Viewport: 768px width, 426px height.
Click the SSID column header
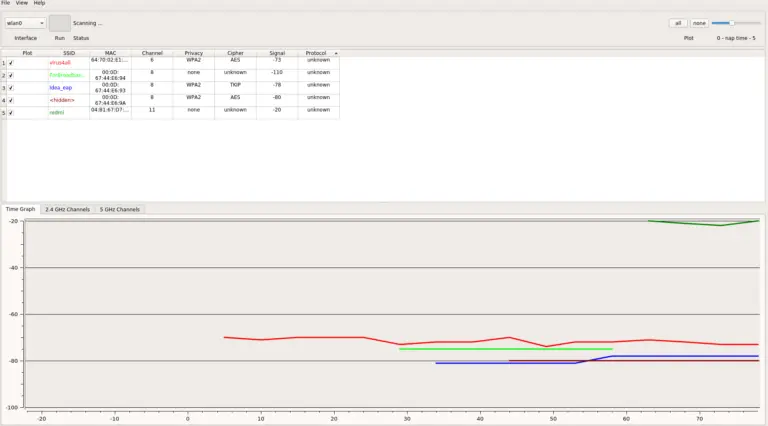tap(69, 52)
